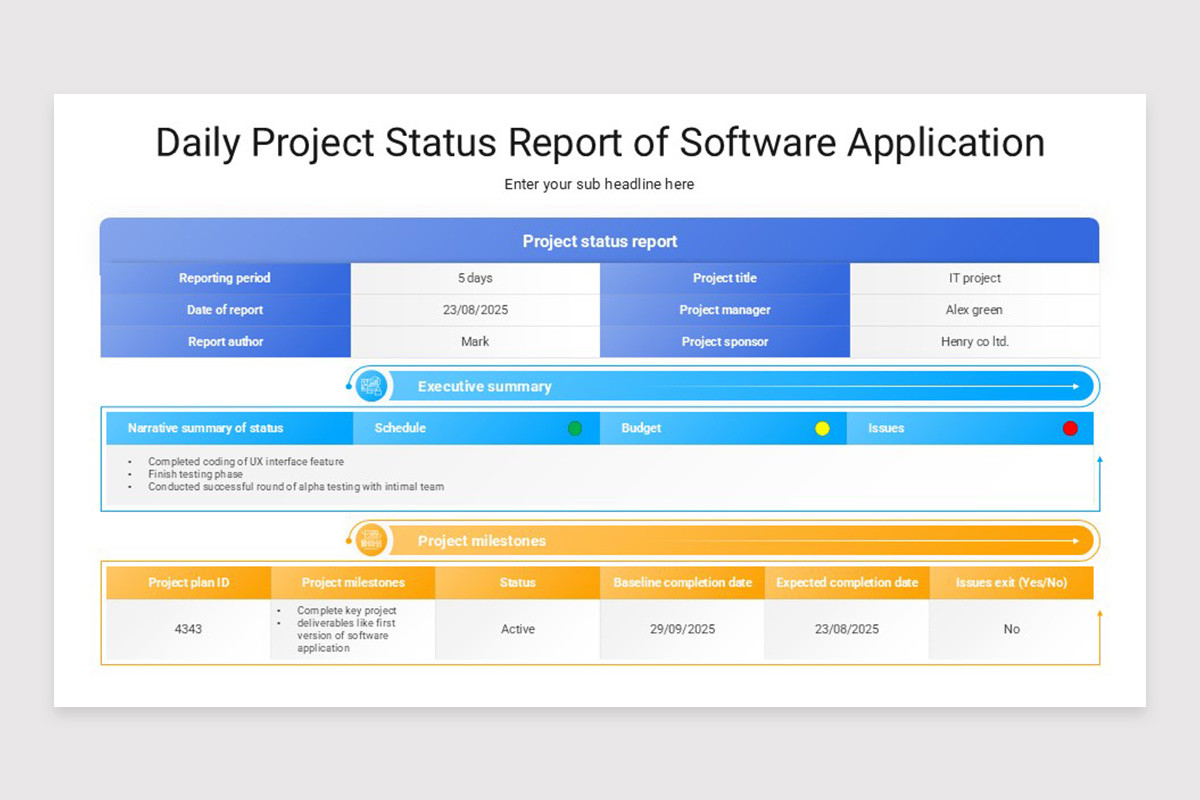This screenshot has height=800, width=1200.
Task: Click the Active status cell
Action: (x=518, y=629)
